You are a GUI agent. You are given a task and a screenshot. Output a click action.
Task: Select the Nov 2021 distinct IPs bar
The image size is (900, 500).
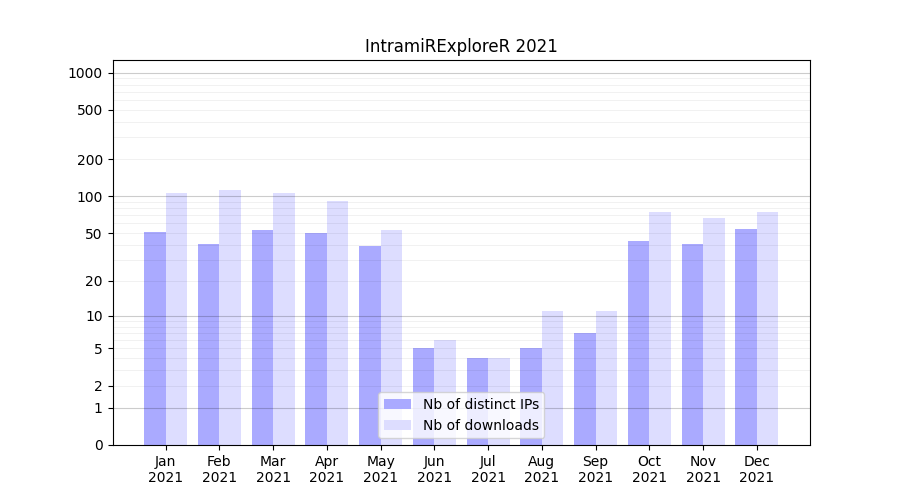coord(692,344)
